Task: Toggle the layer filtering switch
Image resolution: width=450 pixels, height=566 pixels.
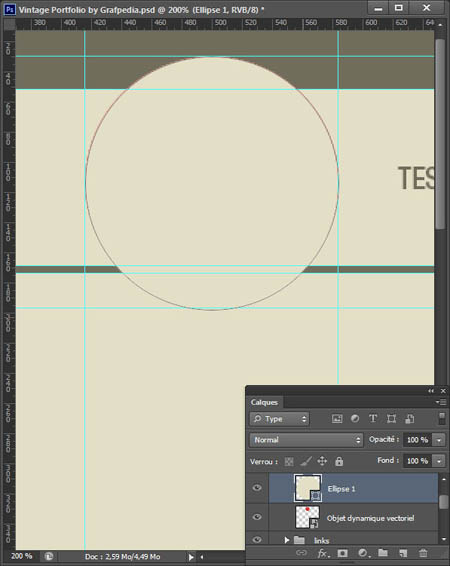Action: [442, 418]
